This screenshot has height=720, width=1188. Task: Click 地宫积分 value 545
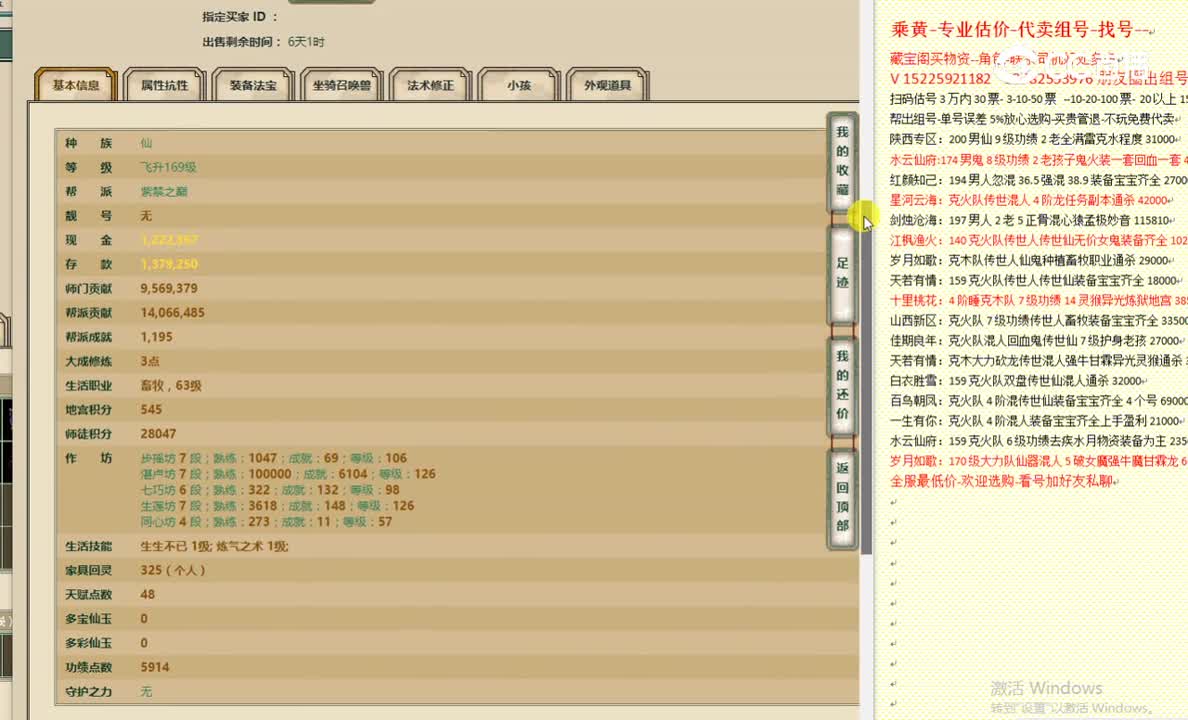[151, 409]
